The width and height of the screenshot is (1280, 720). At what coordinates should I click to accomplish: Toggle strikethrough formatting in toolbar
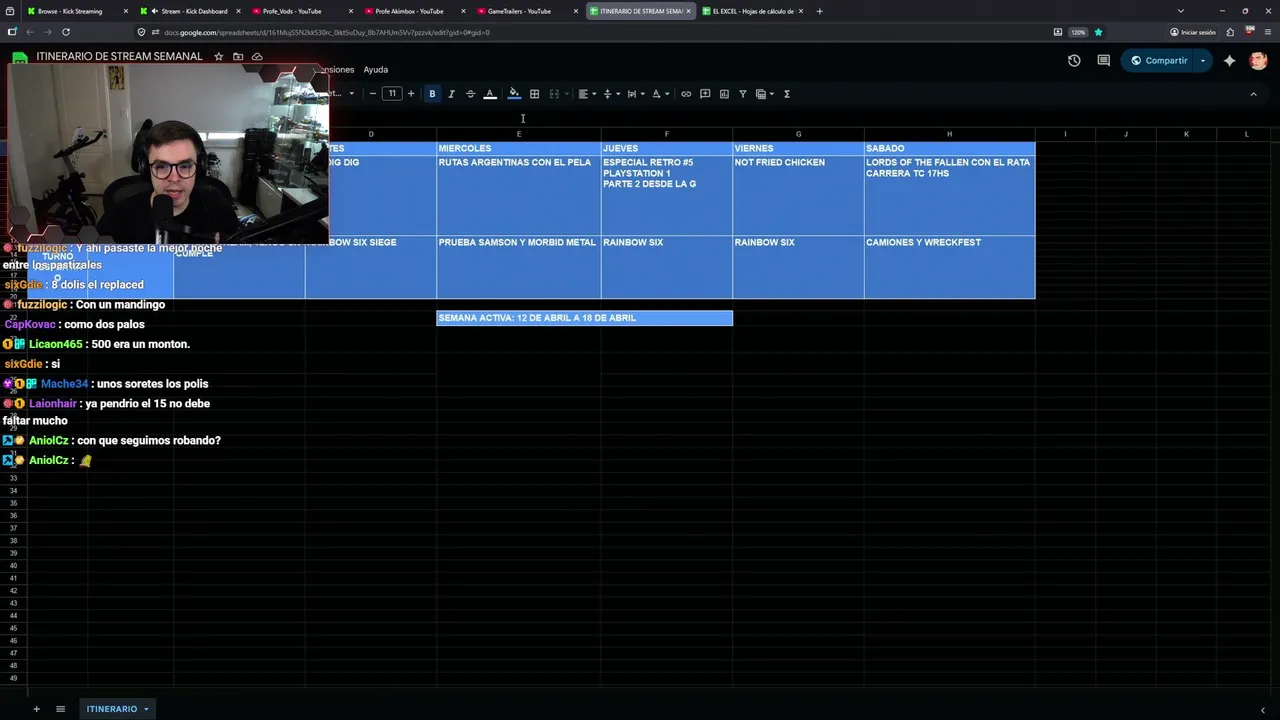pos(470,94)
